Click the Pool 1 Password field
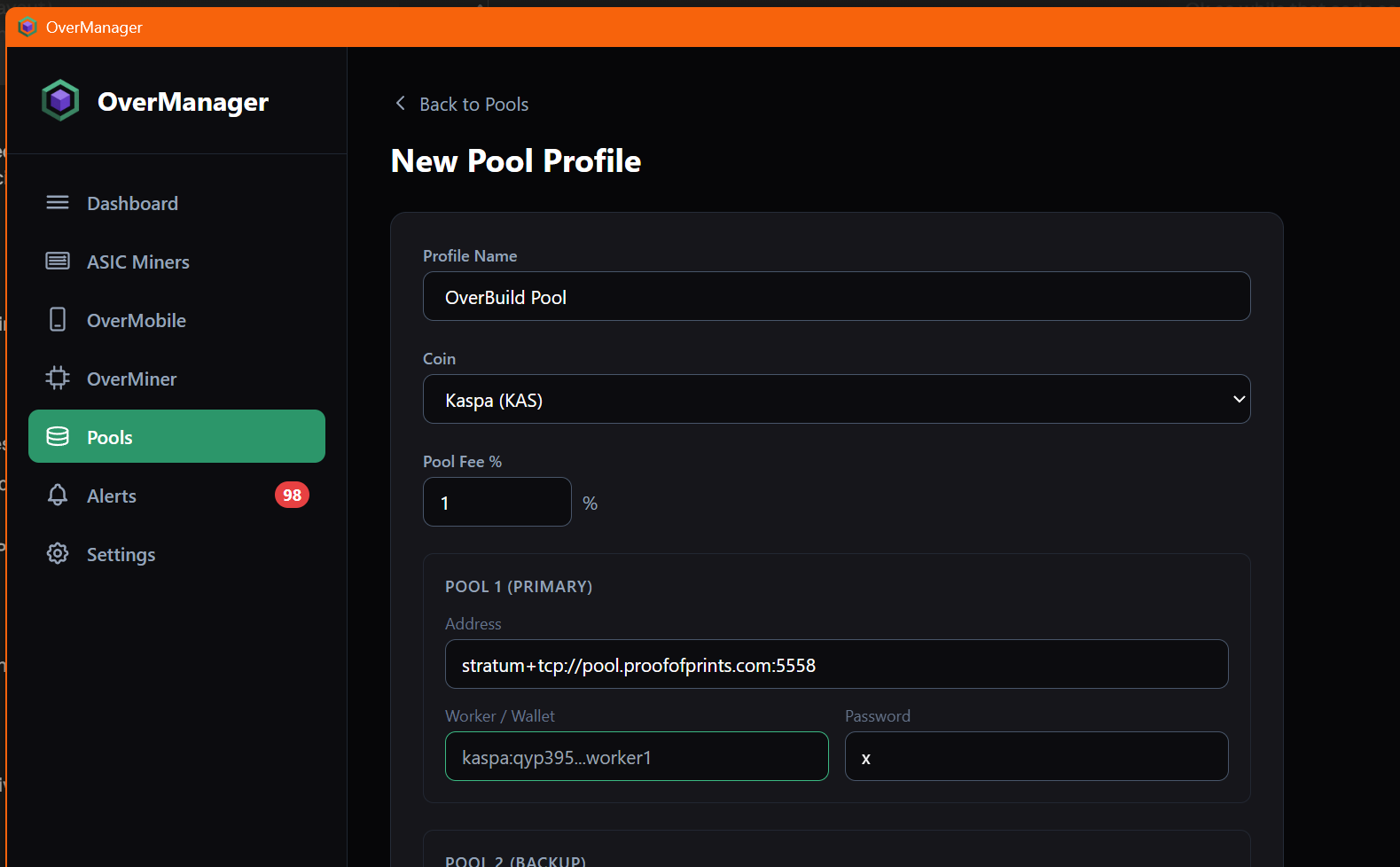This screenshot has width=1400, height=867. click(x=1036, y=756)
